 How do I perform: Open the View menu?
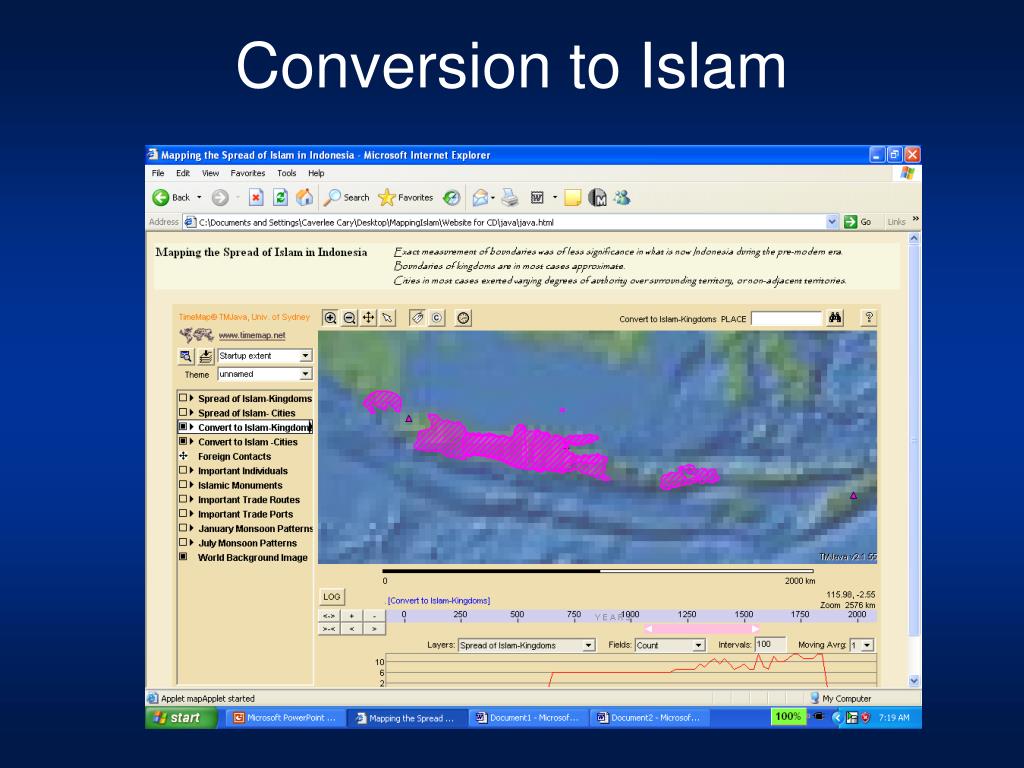click(x=210, y=173)
